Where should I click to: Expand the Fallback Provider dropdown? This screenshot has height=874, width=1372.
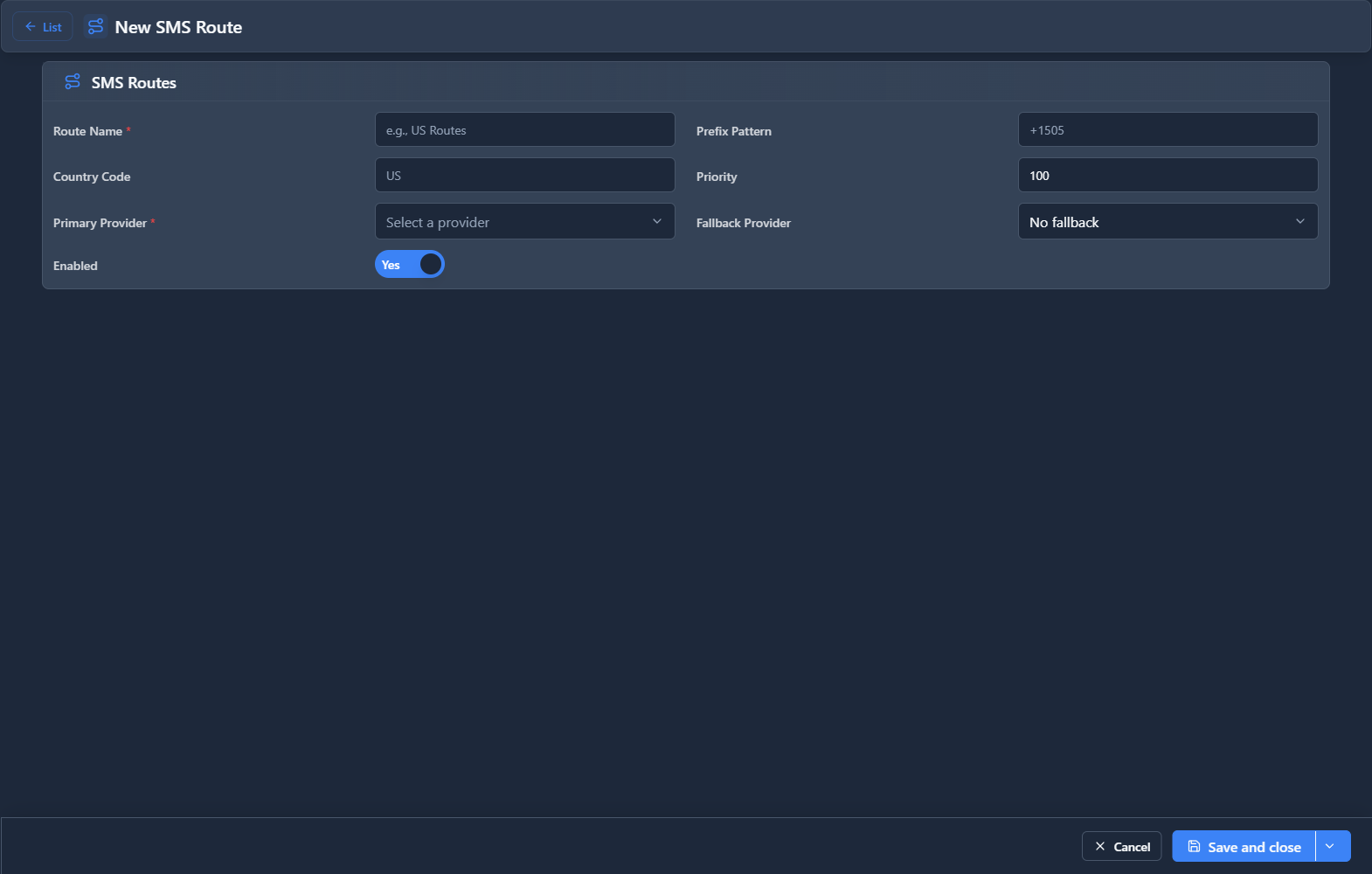point(1168,222)
